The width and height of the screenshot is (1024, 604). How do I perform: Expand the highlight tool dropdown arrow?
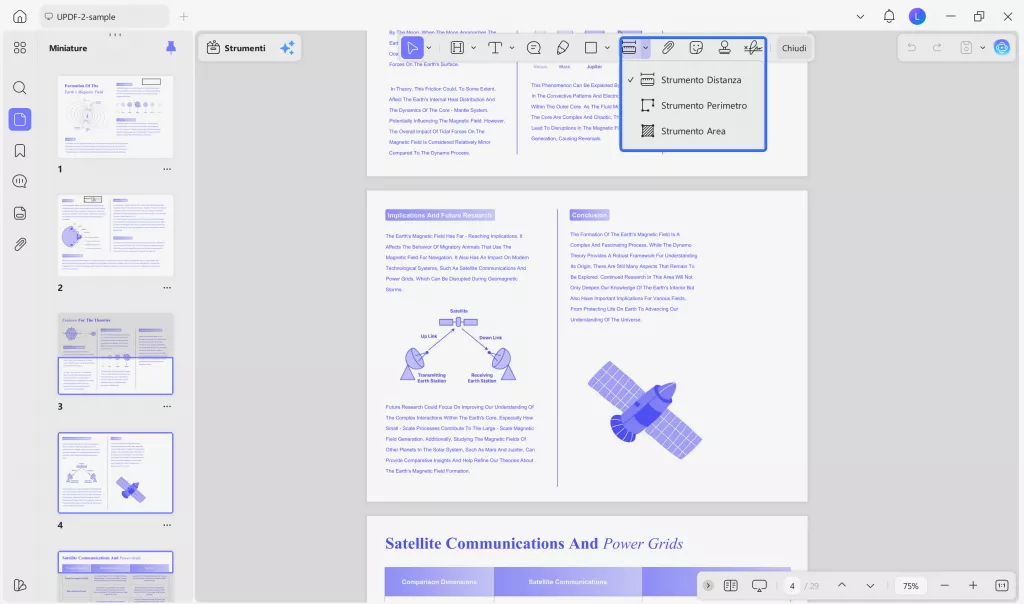pyautogui.click(x=473, y=48)
